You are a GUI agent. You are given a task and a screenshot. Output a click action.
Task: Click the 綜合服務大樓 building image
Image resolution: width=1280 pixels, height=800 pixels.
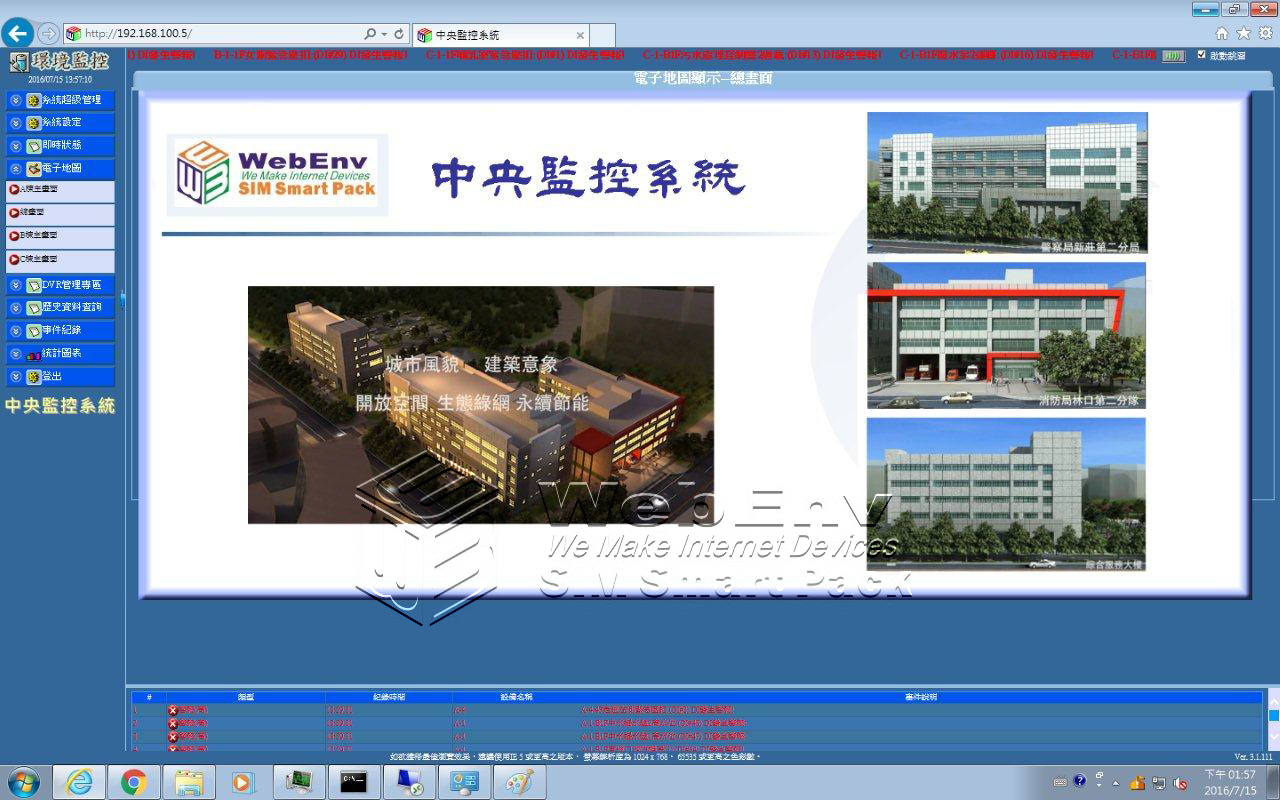pyautogui.click(x=1007, y=494)
